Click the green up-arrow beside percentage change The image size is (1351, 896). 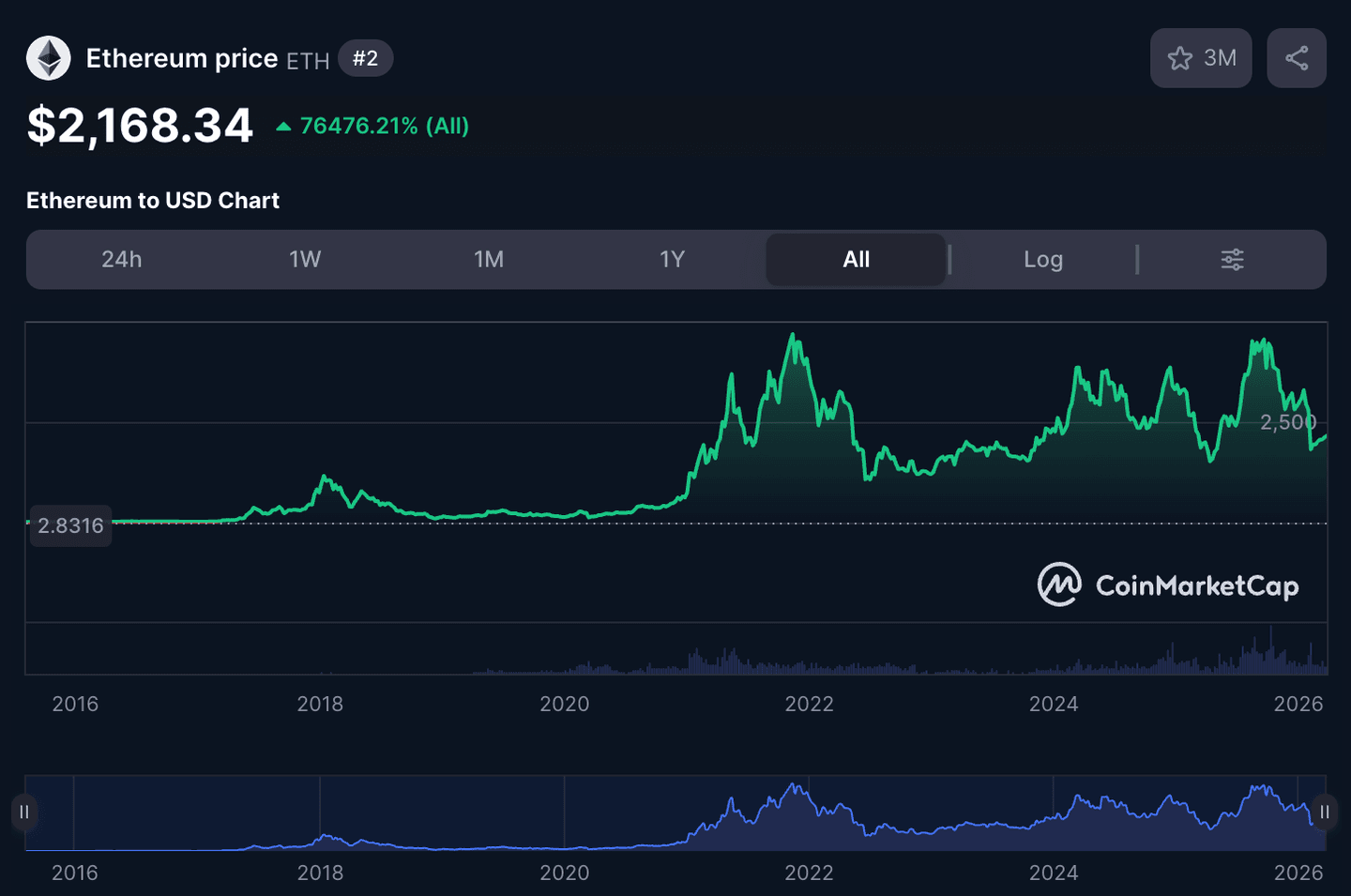pyautogui.click(x=283, y=127)
